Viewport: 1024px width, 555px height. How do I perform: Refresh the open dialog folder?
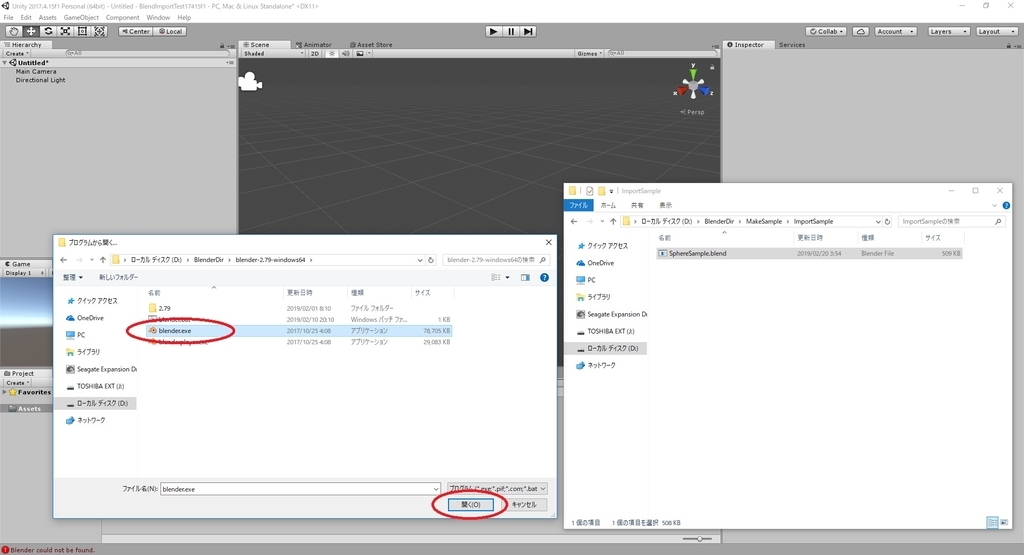point(431,260)
